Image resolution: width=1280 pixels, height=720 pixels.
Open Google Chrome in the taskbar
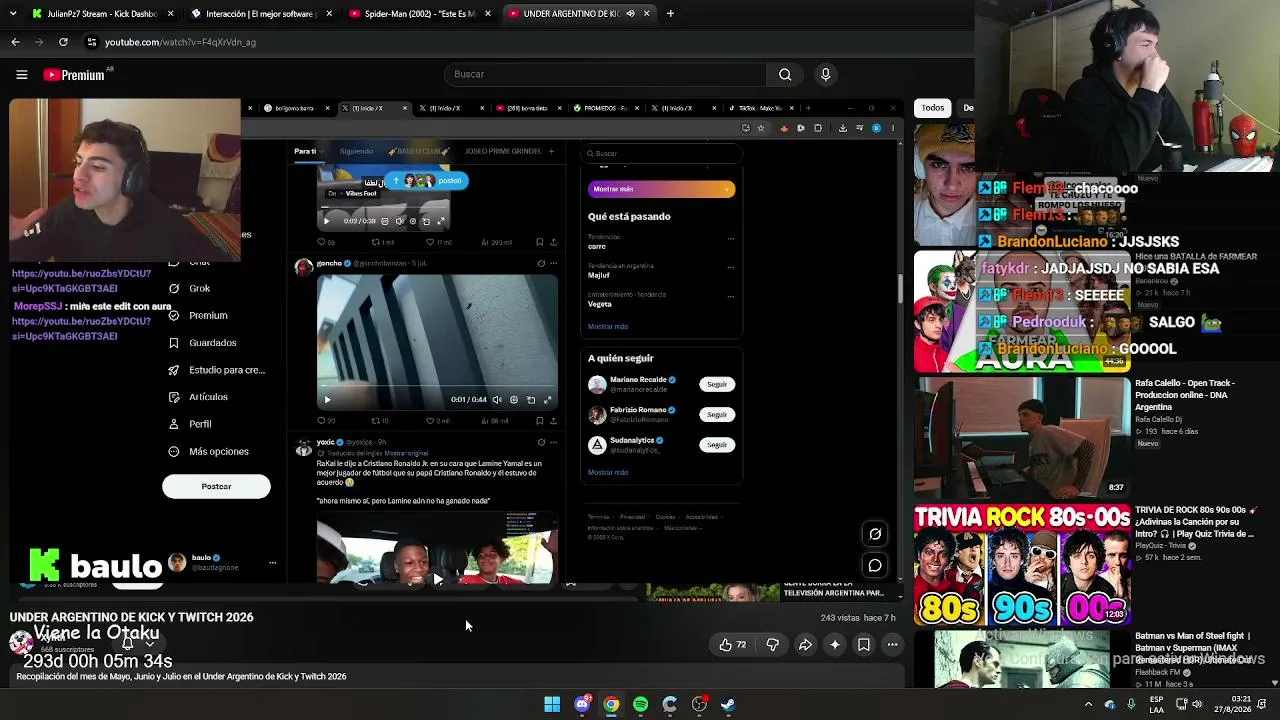(x=611, y=704)
